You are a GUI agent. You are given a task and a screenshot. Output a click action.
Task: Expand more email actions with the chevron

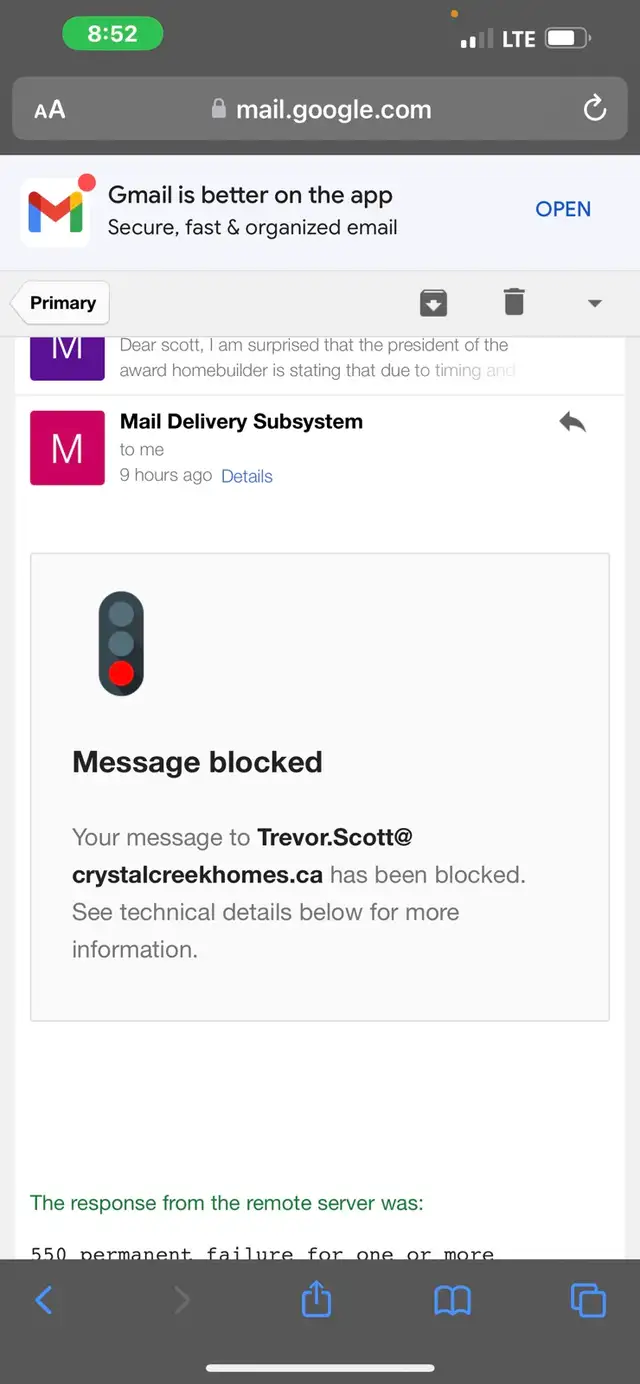click(x=594, y=302)
